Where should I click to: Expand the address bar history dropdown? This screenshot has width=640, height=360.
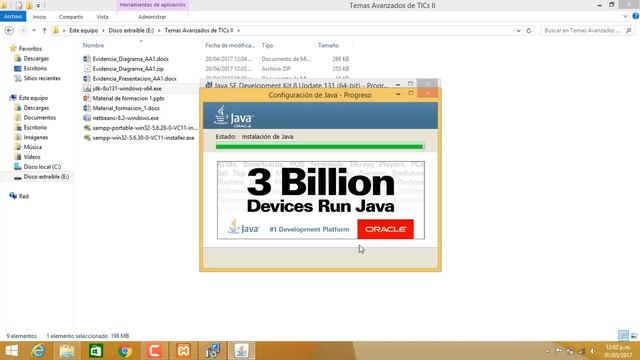point(518,31)
